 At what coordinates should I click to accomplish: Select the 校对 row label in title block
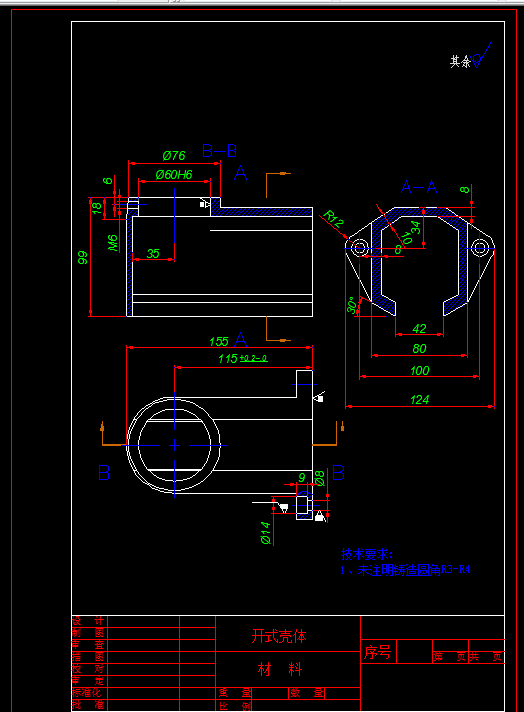pos(88,668)
